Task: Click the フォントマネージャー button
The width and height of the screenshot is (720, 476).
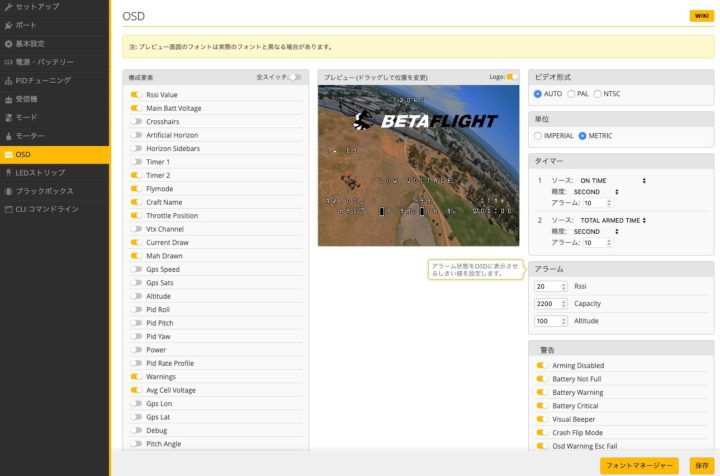Action: click(639, 465)
